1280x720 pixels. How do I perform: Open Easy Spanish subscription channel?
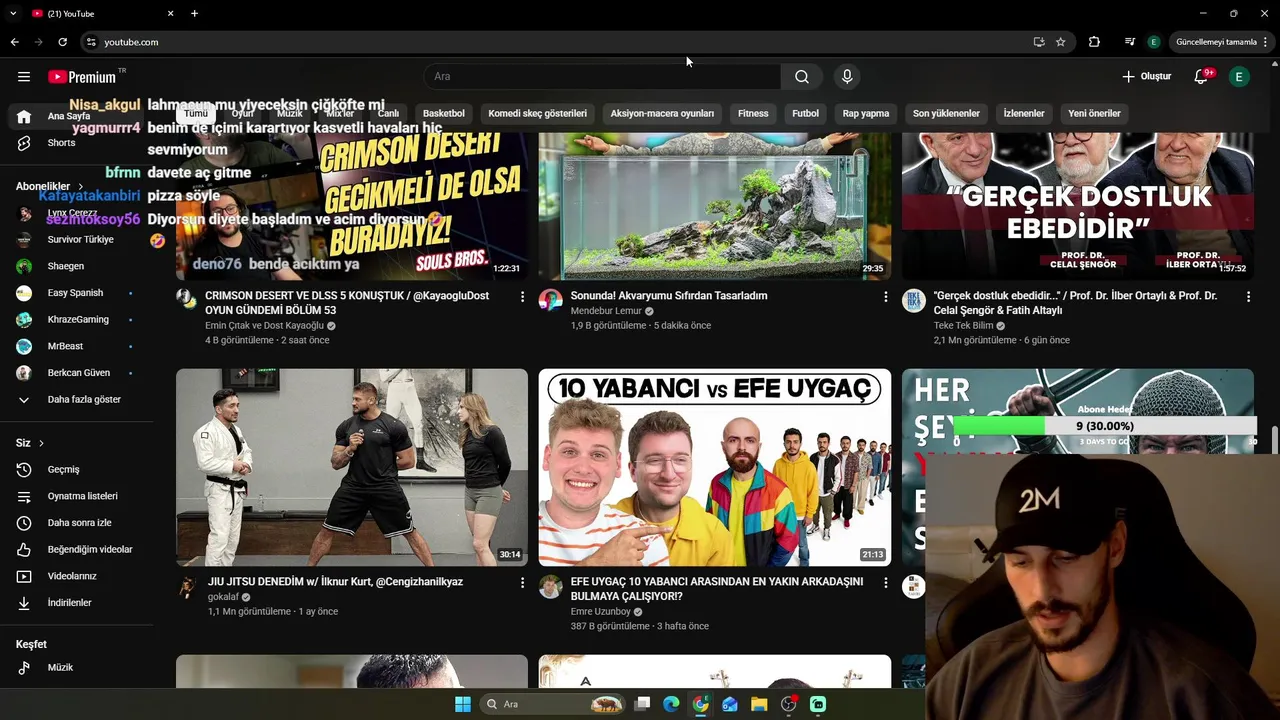tap(76, 293)
